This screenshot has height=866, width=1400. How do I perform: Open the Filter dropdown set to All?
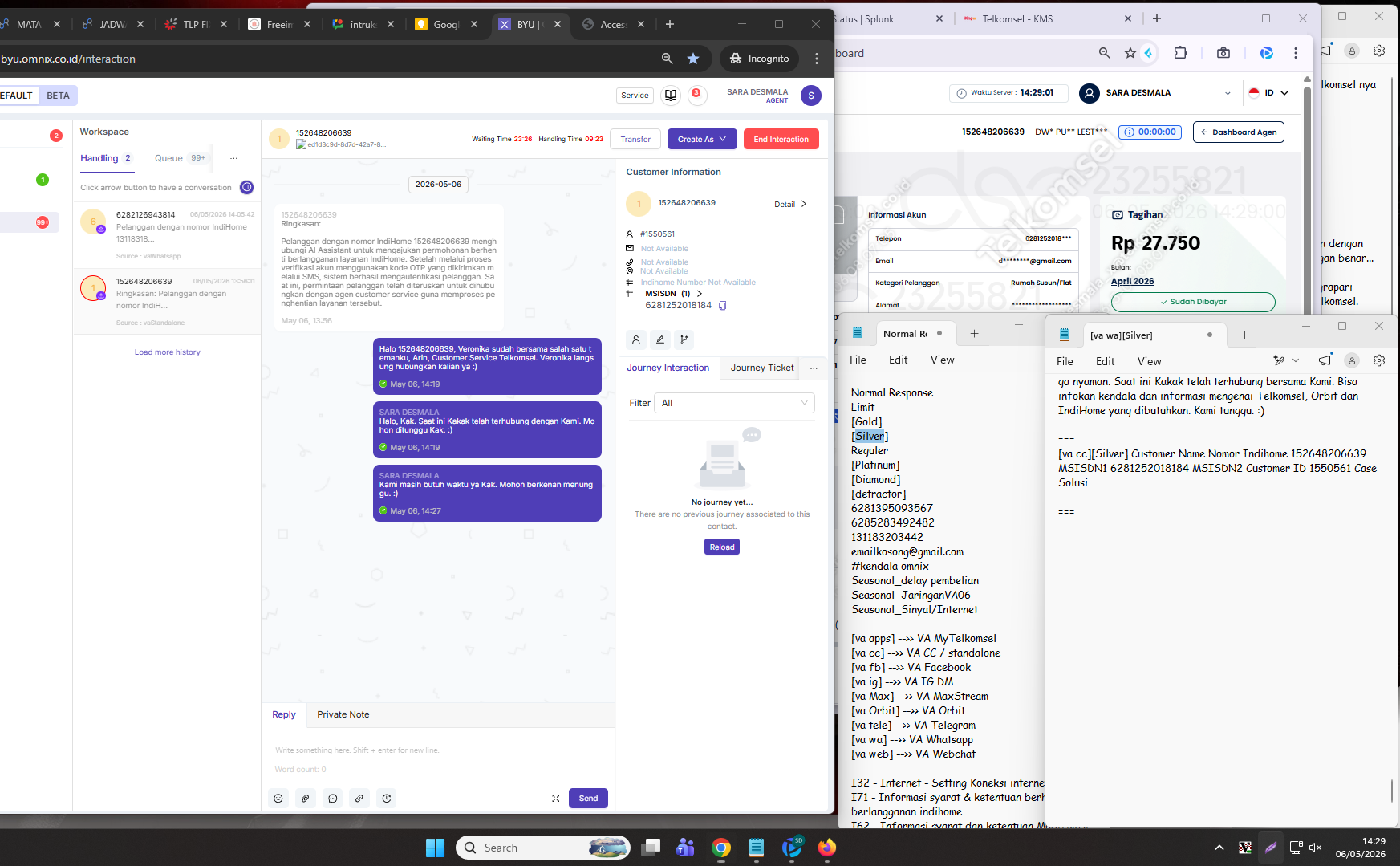734,403
